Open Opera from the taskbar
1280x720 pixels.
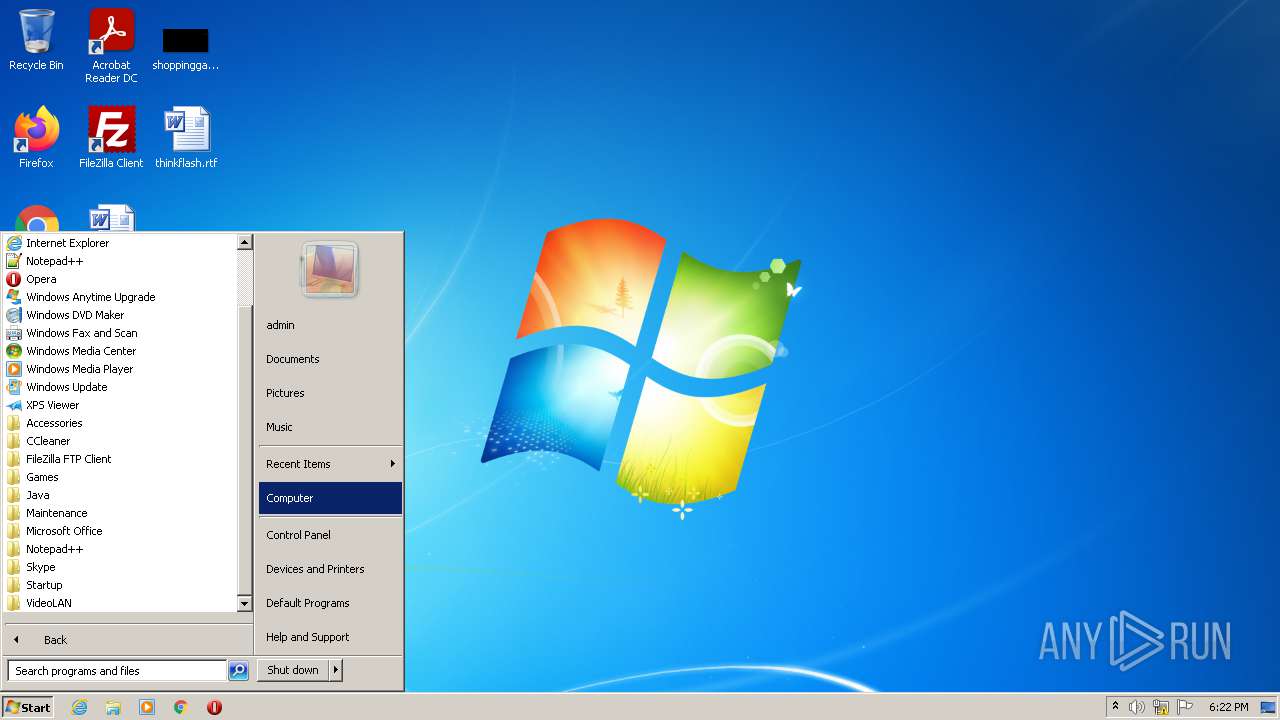(214, 707)
